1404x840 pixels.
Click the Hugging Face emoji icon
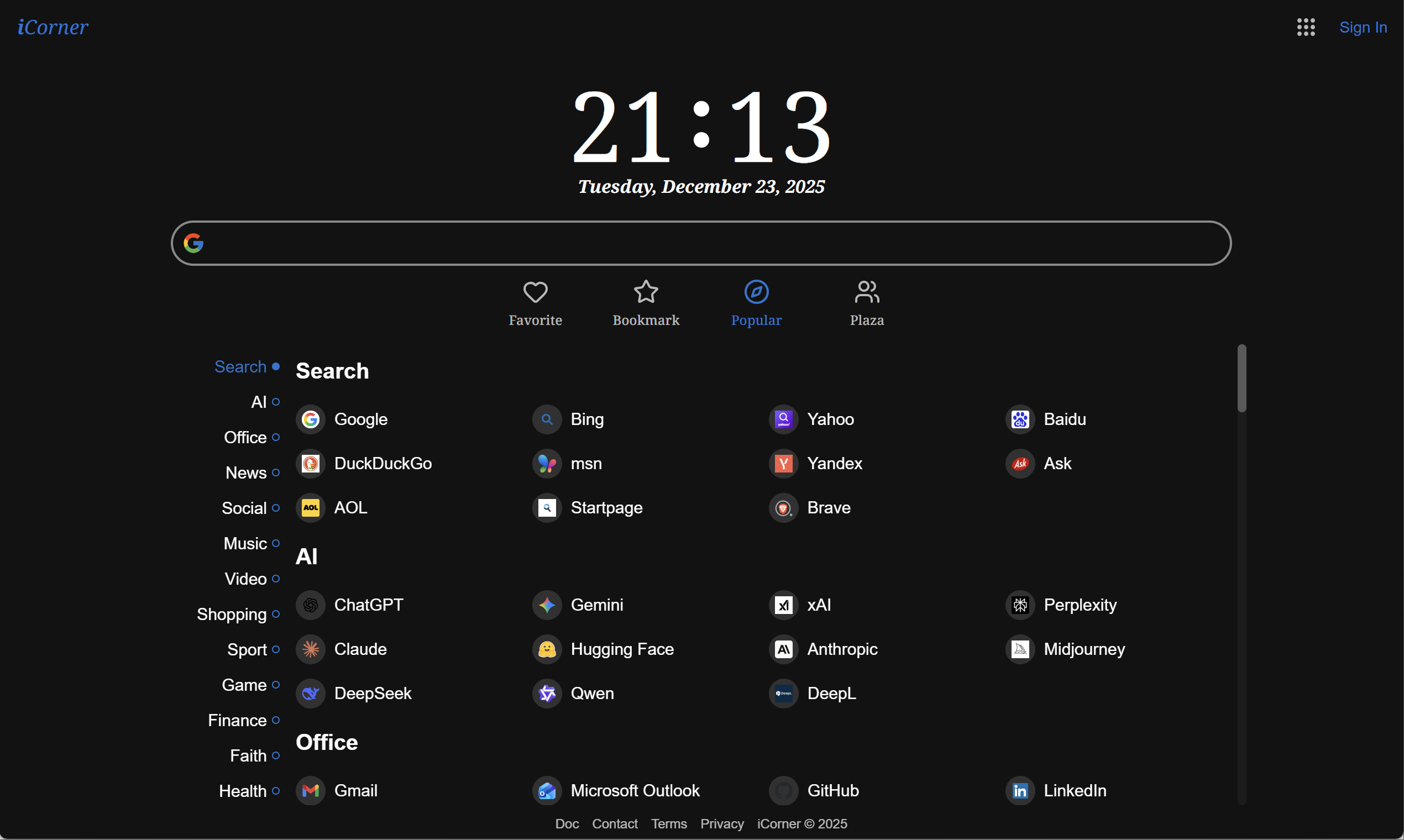(x=546, y=649)
